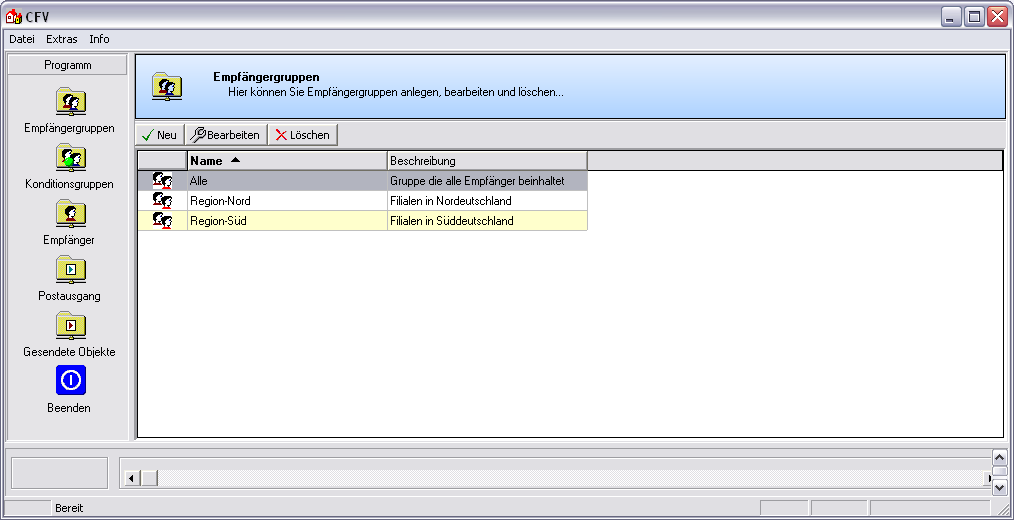
Task: Open the Gesendete Objekte folder icon
Action: (x=70, y=326)
